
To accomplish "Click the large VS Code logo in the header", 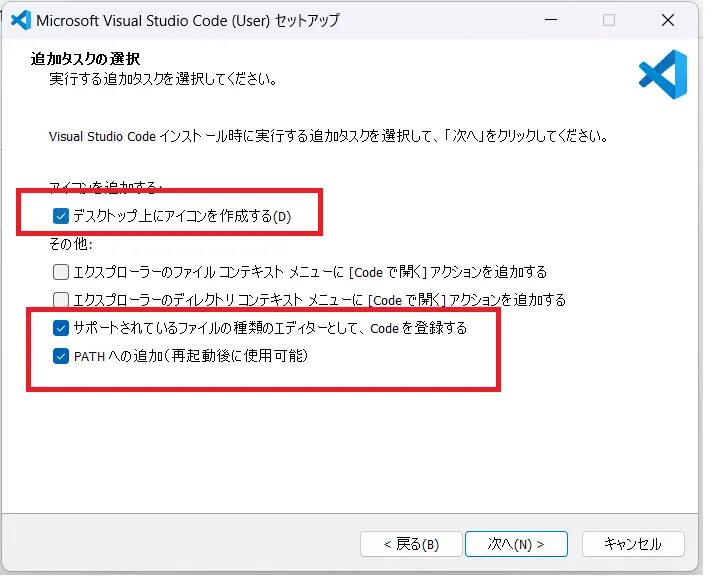I will (663, 75).
